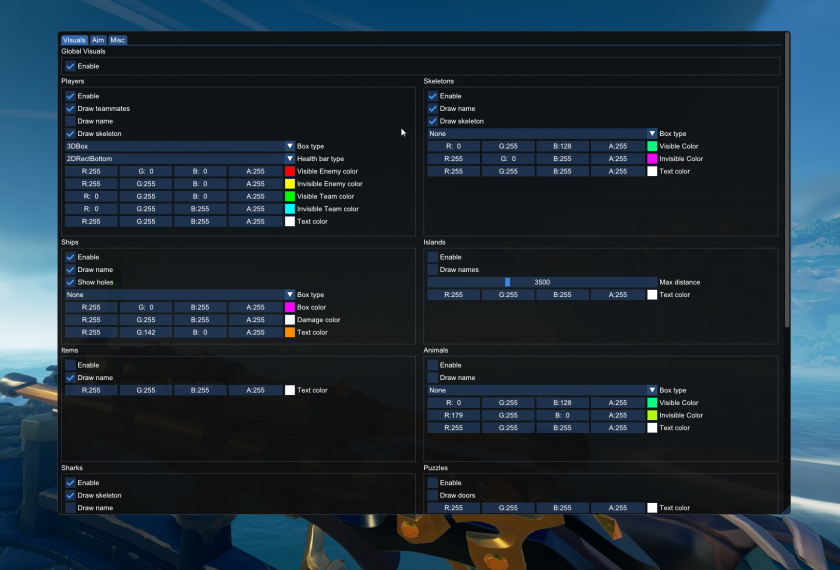Expand the 2DRectBottom health bar type dropdown
This screenshot has width=840, height=570.
pos(180,158)
